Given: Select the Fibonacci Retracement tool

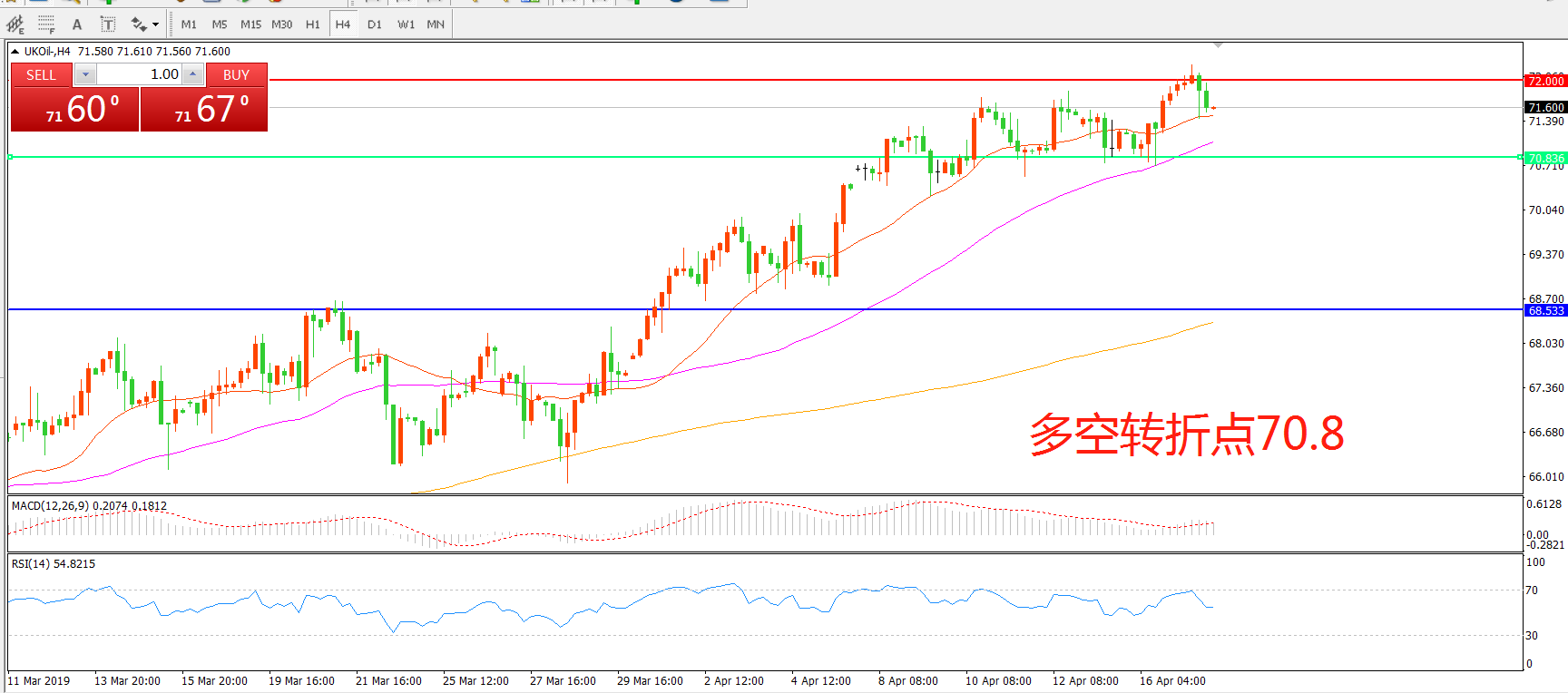Looking at the screenshot, I should pyautogui.click(x=46, y=24).
